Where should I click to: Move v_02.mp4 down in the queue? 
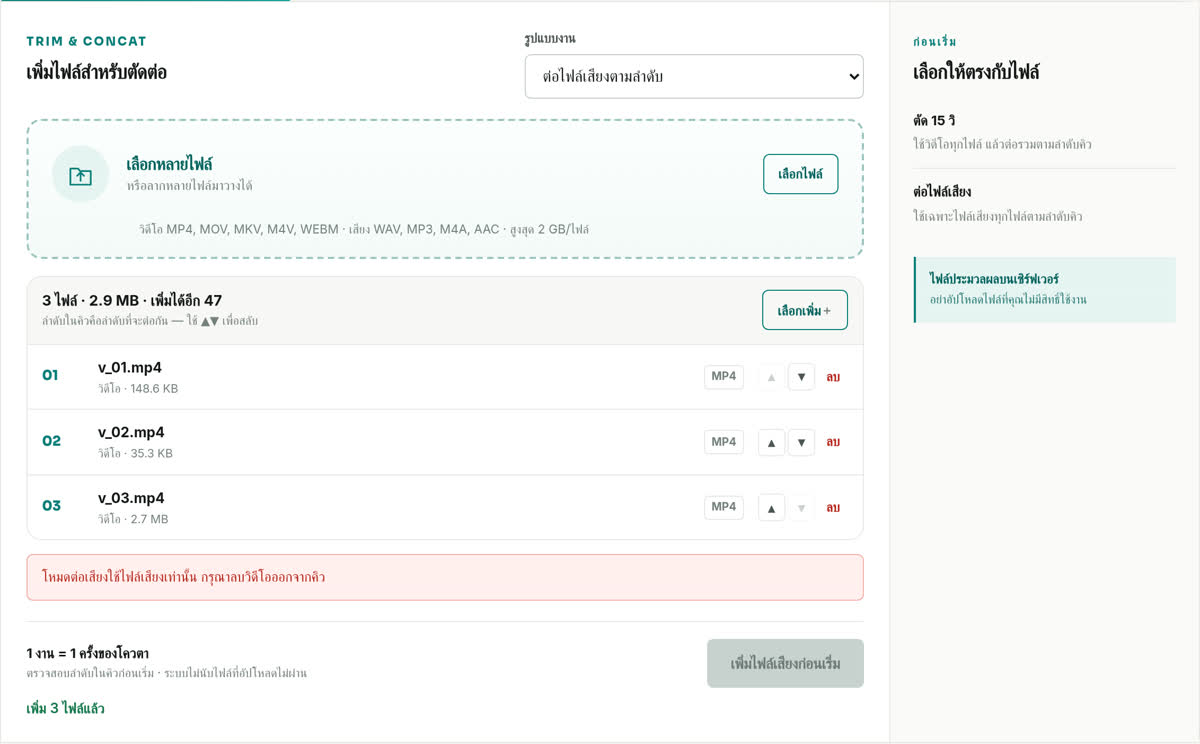tap(801, 442)
